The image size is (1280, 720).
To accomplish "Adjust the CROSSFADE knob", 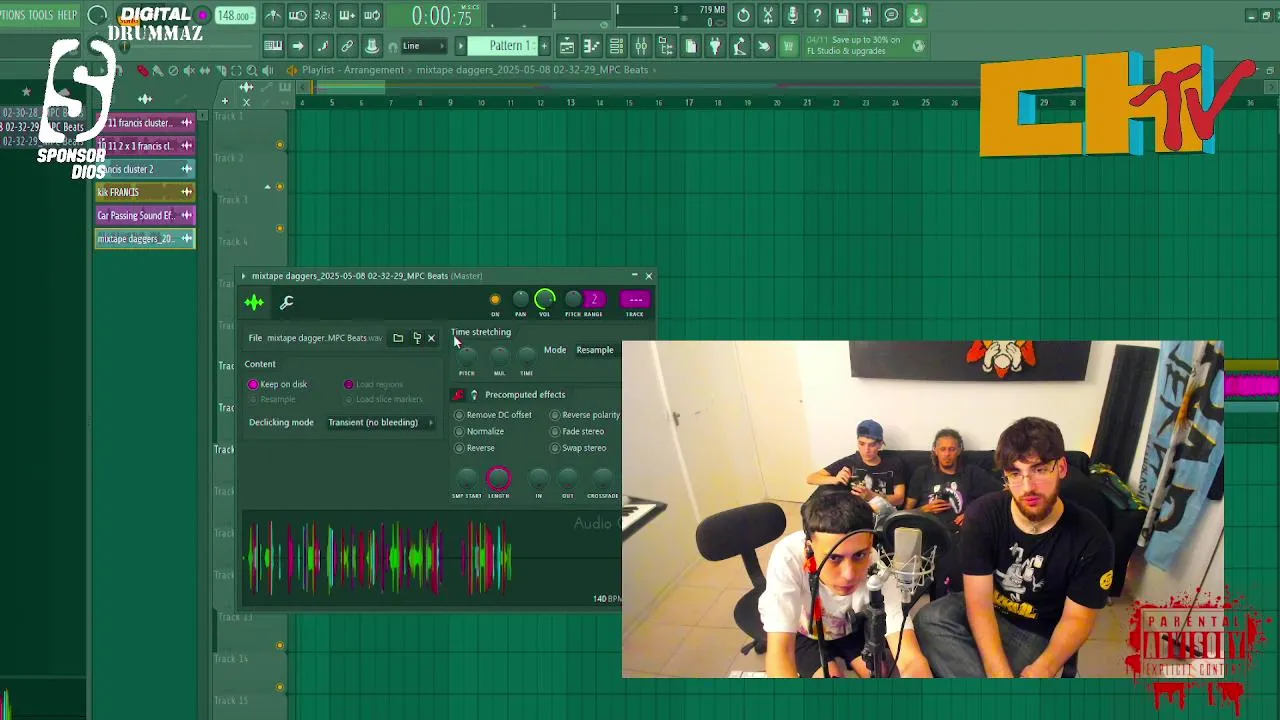I will (602, 478).
